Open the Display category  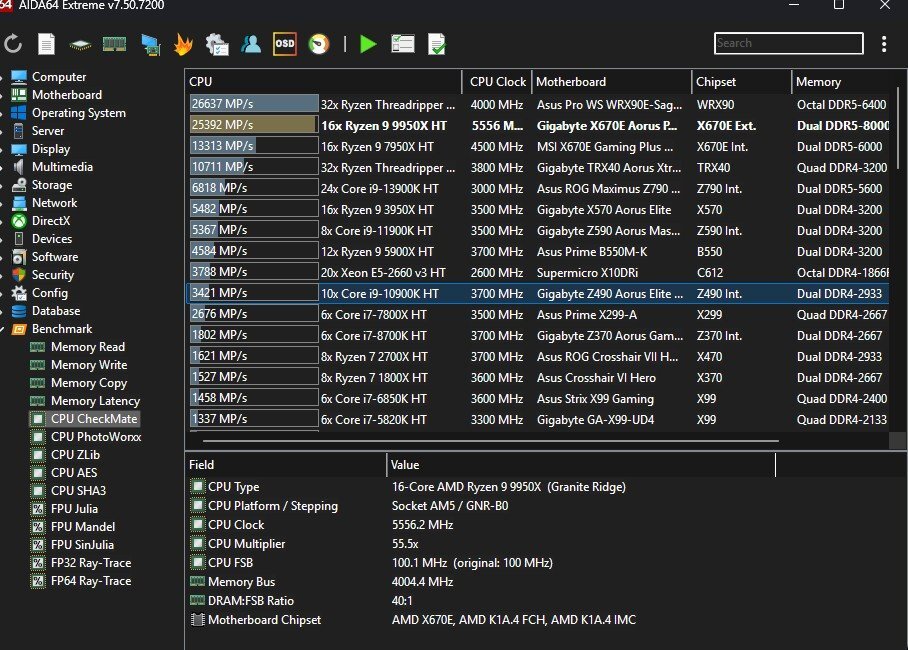[x=51, y=149]
